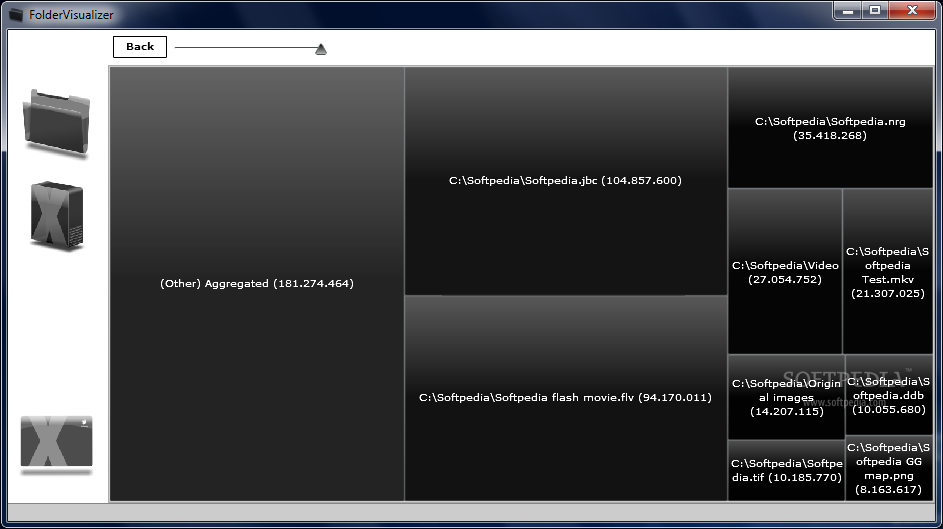943x529 pixels.
Task: Click the Softpedia.nrg (35.418.268) tile
Action: (x=831, y=127)
